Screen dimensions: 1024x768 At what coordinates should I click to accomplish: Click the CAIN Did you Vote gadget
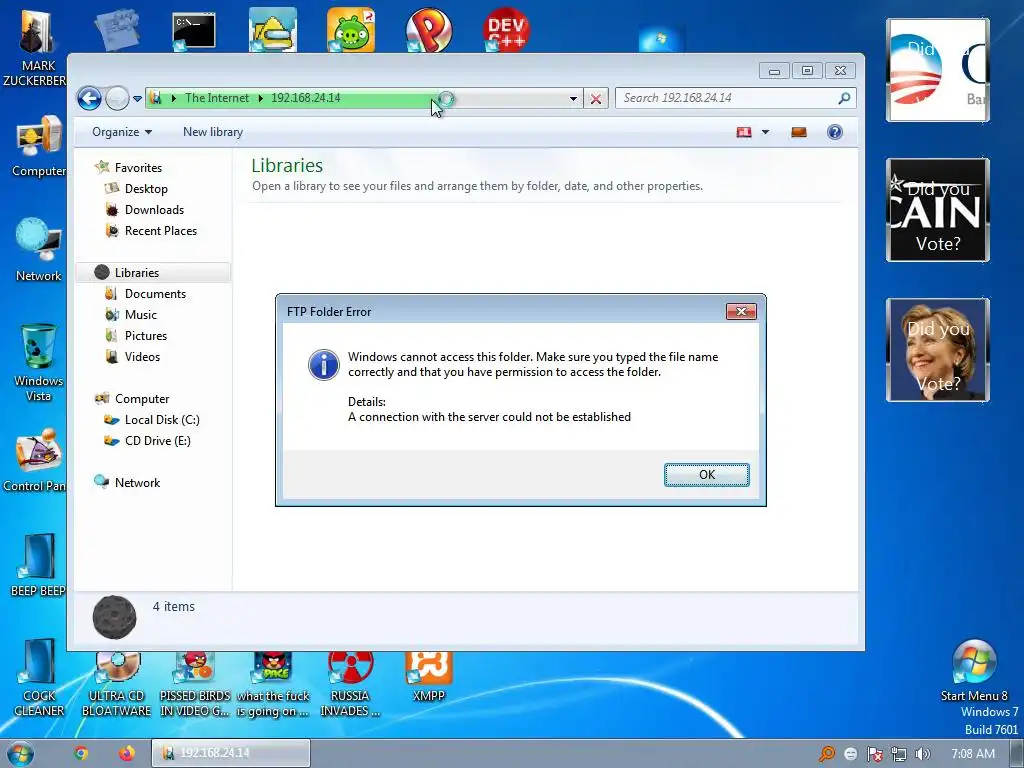937,210
